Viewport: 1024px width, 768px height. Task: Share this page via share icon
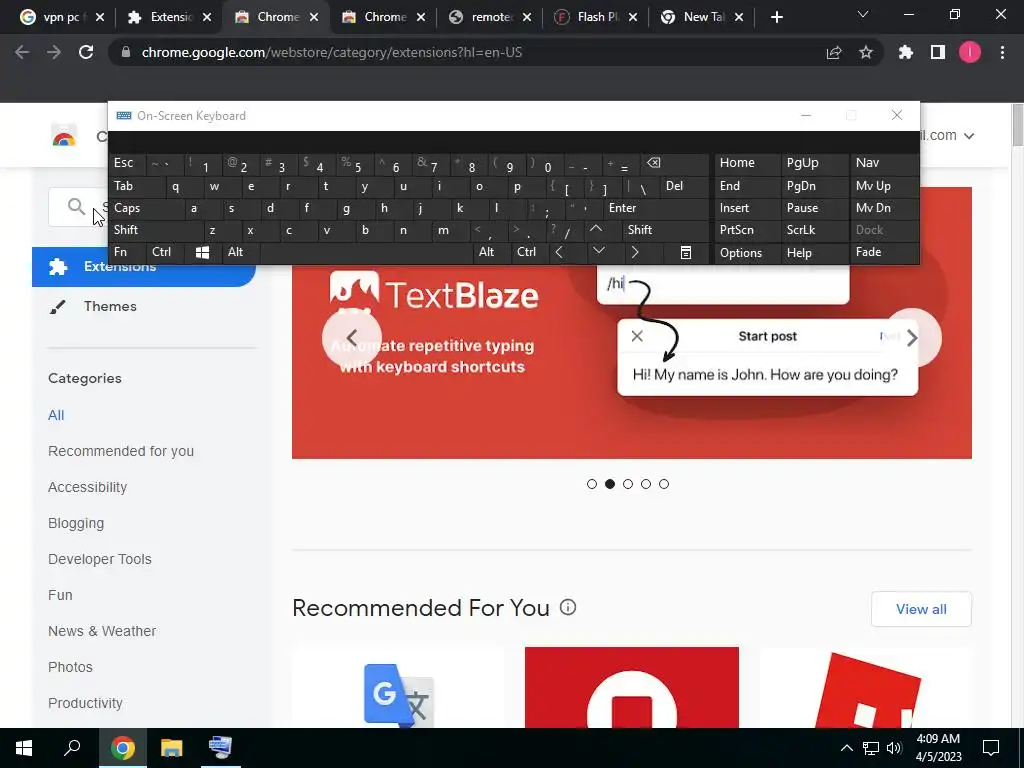click(834, 52)
